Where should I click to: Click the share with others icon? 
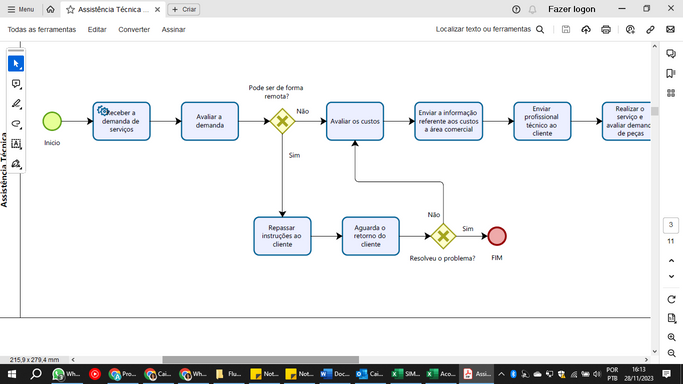(630, 29)
